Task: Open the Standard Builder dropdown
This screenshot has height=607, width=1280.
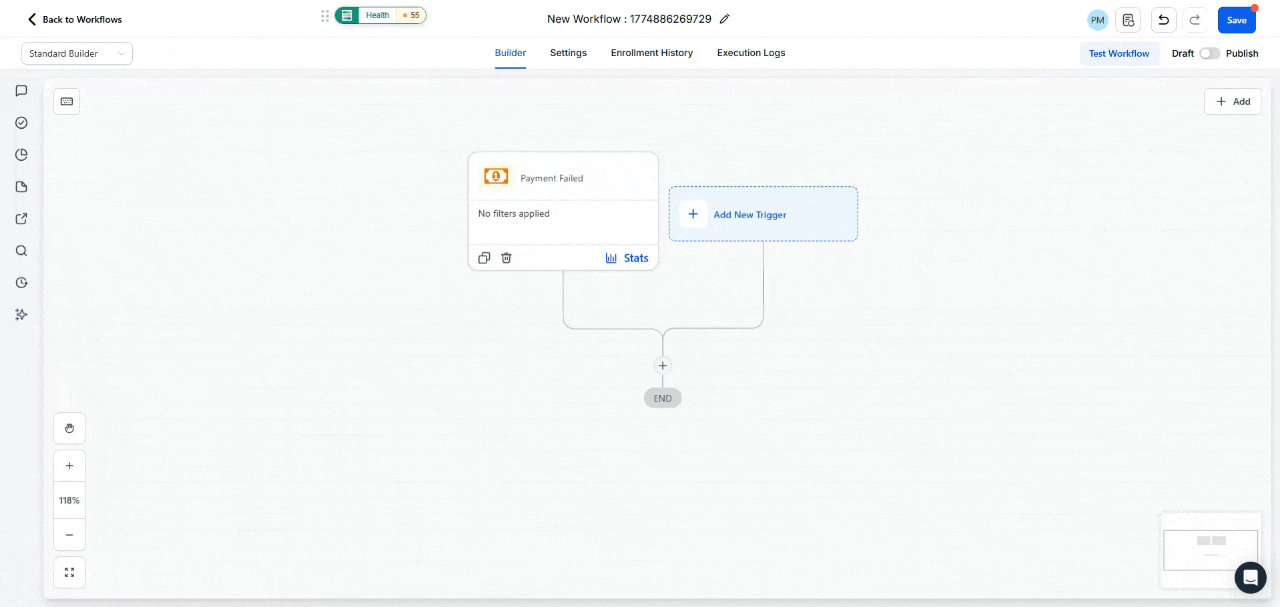Action: point(77,54)
